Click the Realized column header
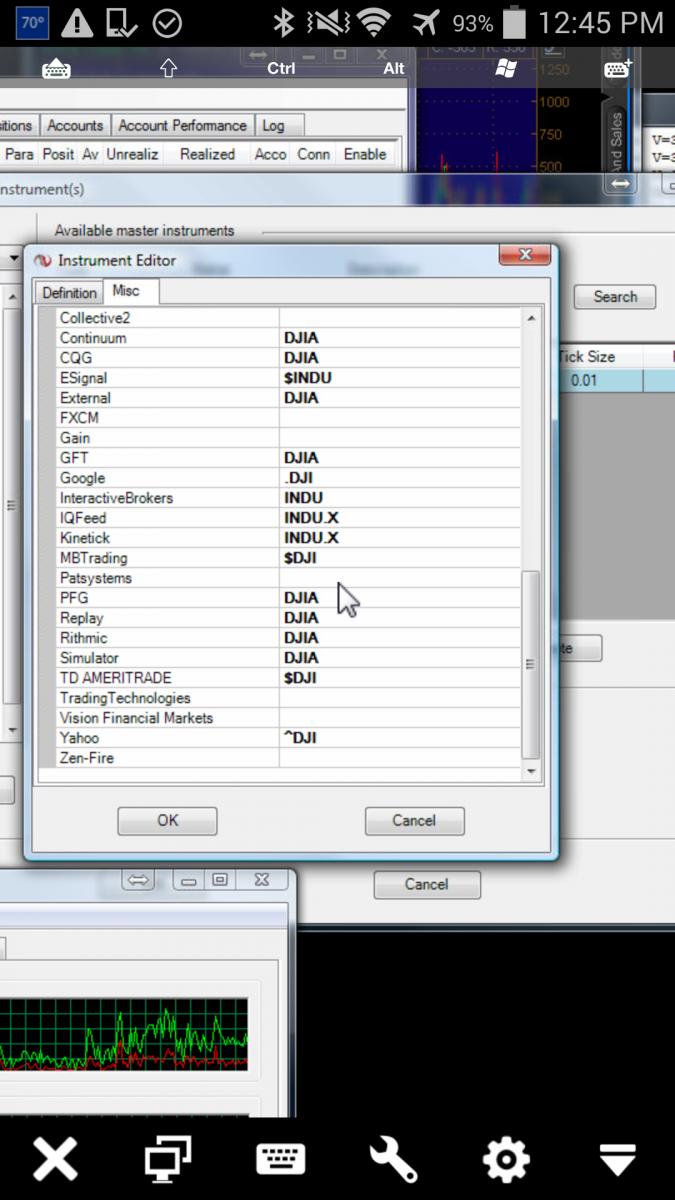Image resolution: width=675 pixels, height=1200 pixels. point(207,154)
